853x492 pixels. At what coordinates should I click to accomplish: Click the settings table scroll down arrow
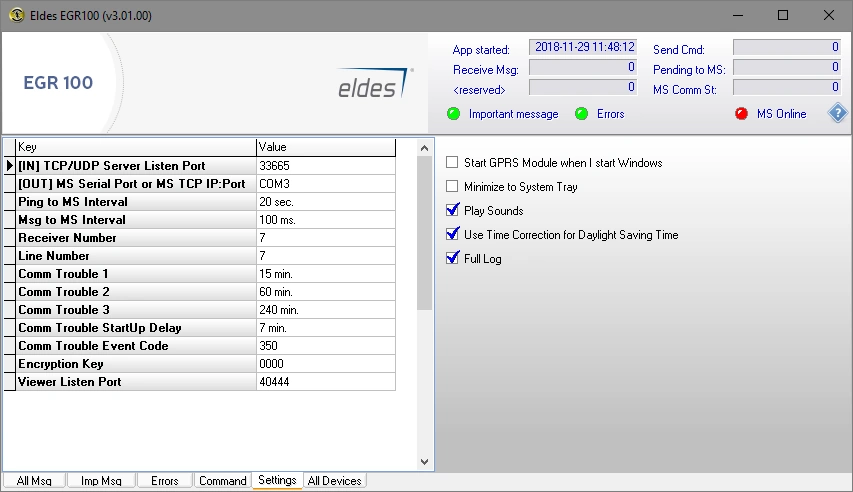424,462
